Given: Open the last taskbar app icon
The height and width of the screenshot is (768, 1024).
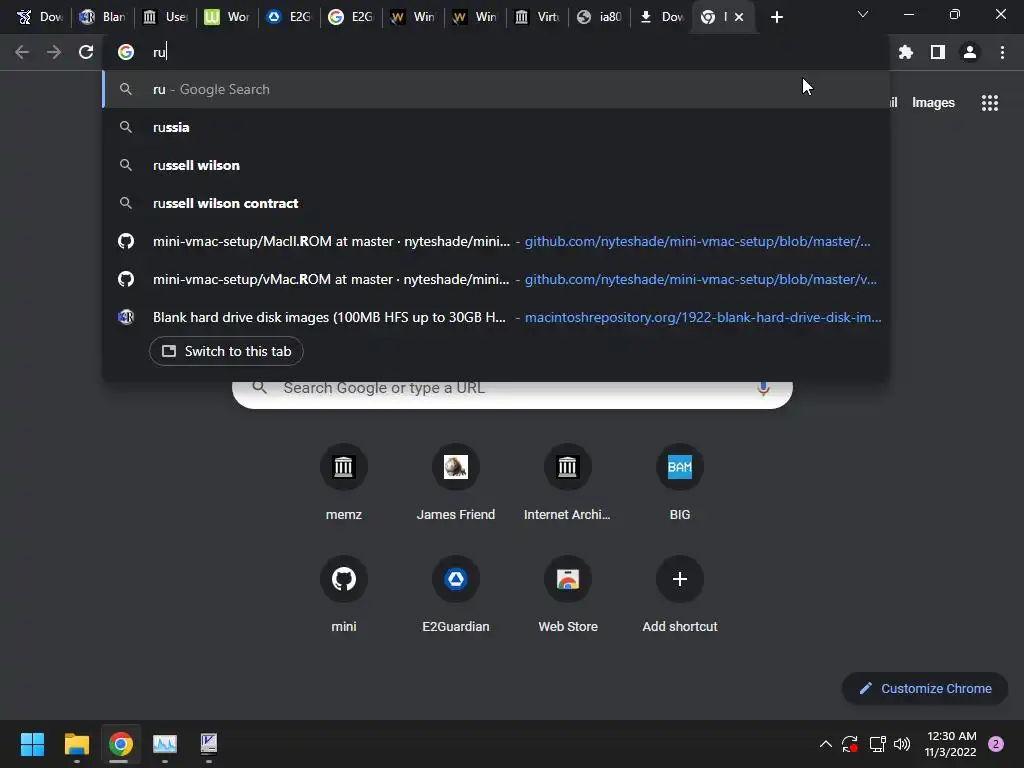Looking at the screenshot, I should point(208,744).
